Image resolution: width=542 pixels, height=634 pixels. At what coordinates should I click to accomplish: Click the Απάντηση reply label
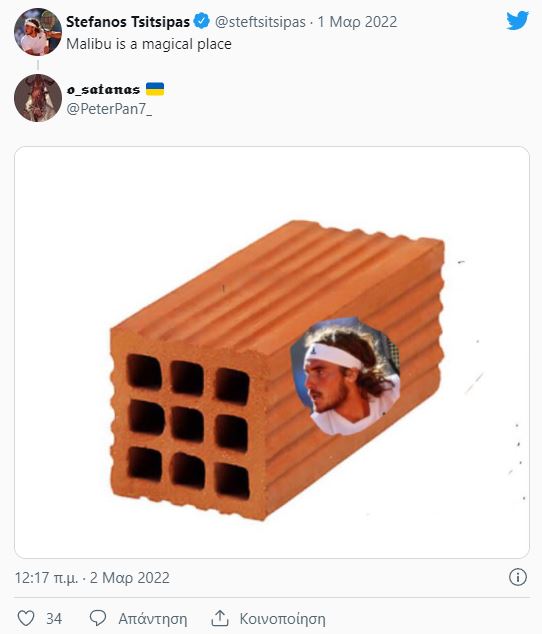(x=152, y=619)
